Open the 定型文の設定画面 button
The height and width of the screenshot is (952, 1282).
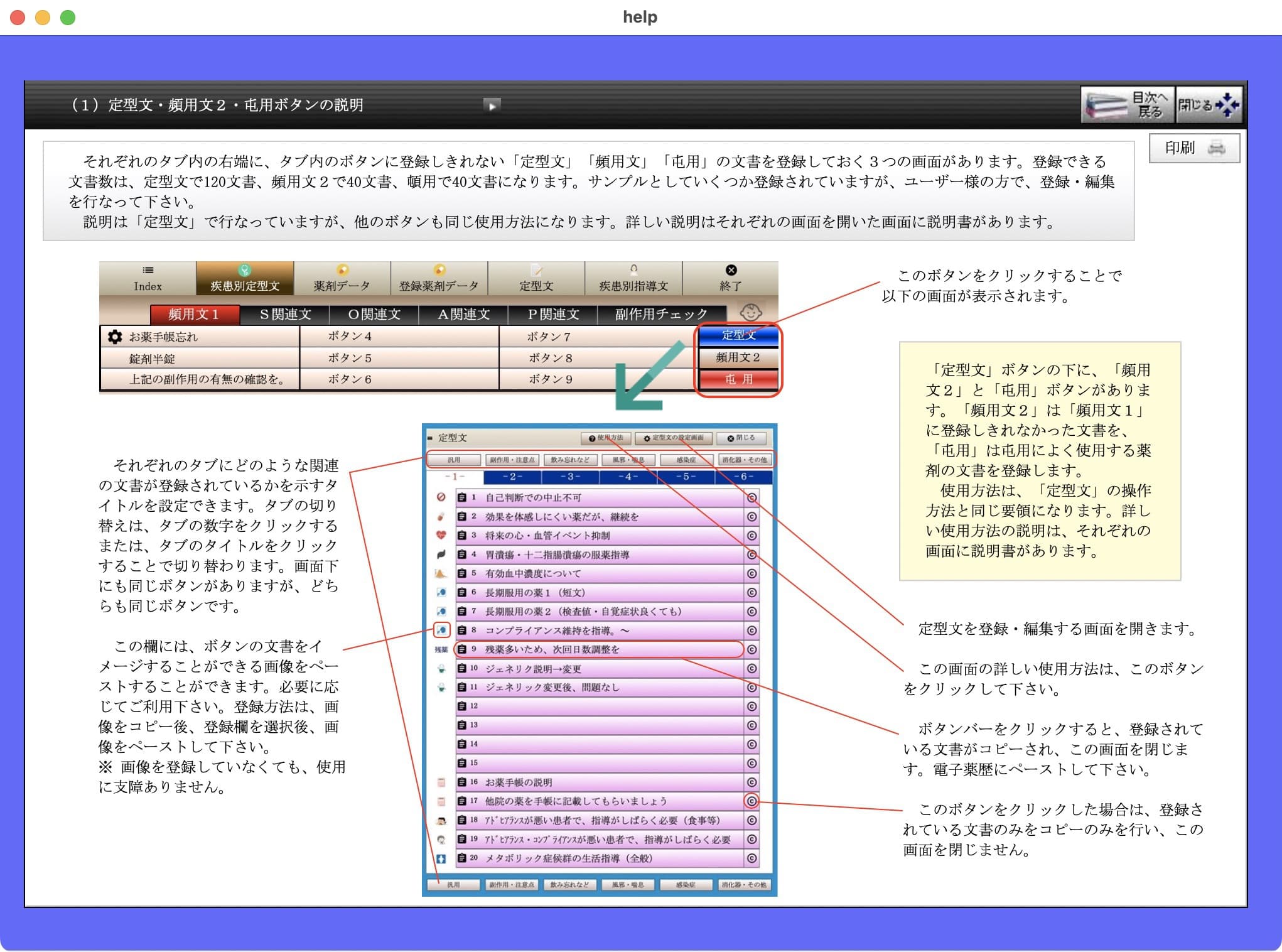pyautogui.click(x=674, y=438)
